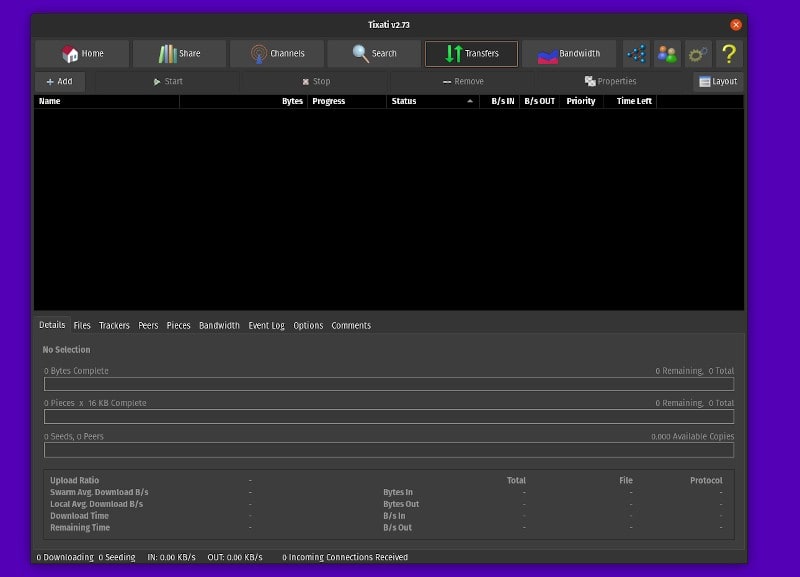Viewport: 800px width, 577px height.
Task: Click the Seeds and Peers availability bar
Action: tap(389, 450)
